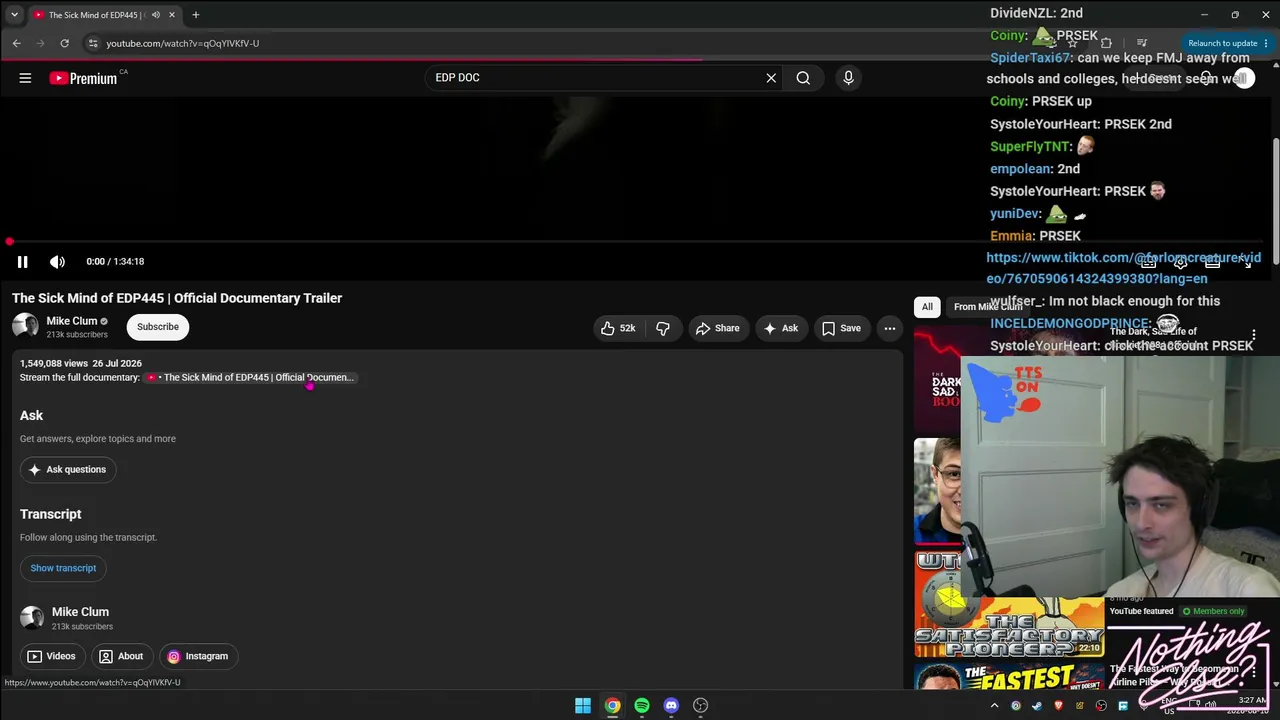Expand the tab search dropdown
Image resolution: width=1280 pixels, height=720 pixels.
point(14,15)
